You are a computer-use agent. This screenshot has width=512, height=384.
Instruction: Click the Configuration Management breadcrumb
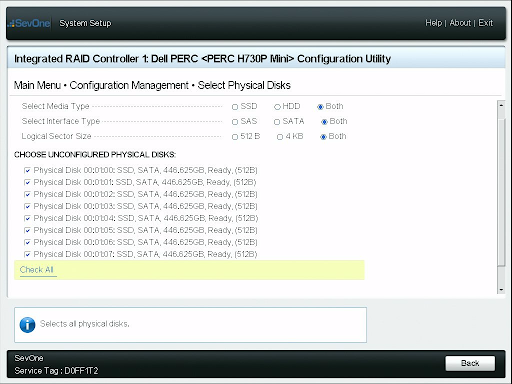(129, 85)
